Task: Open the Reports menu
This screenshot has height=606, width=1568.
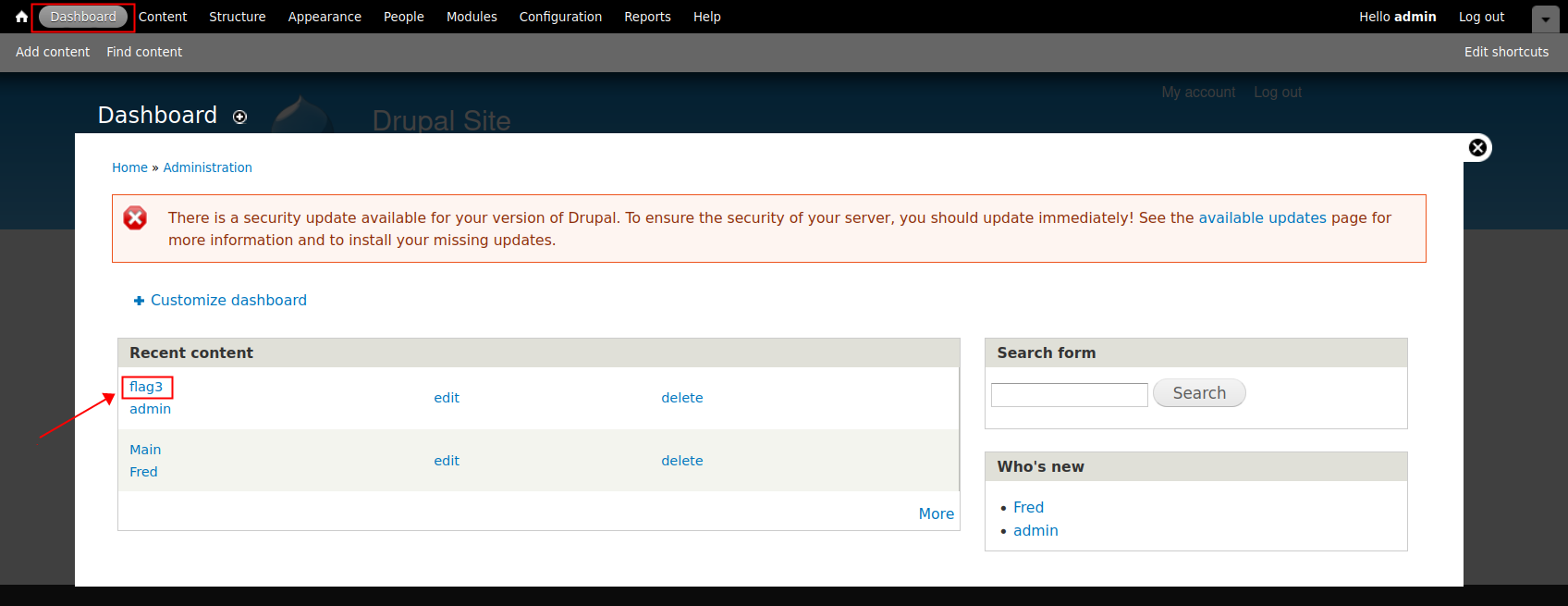Action: 647,17
